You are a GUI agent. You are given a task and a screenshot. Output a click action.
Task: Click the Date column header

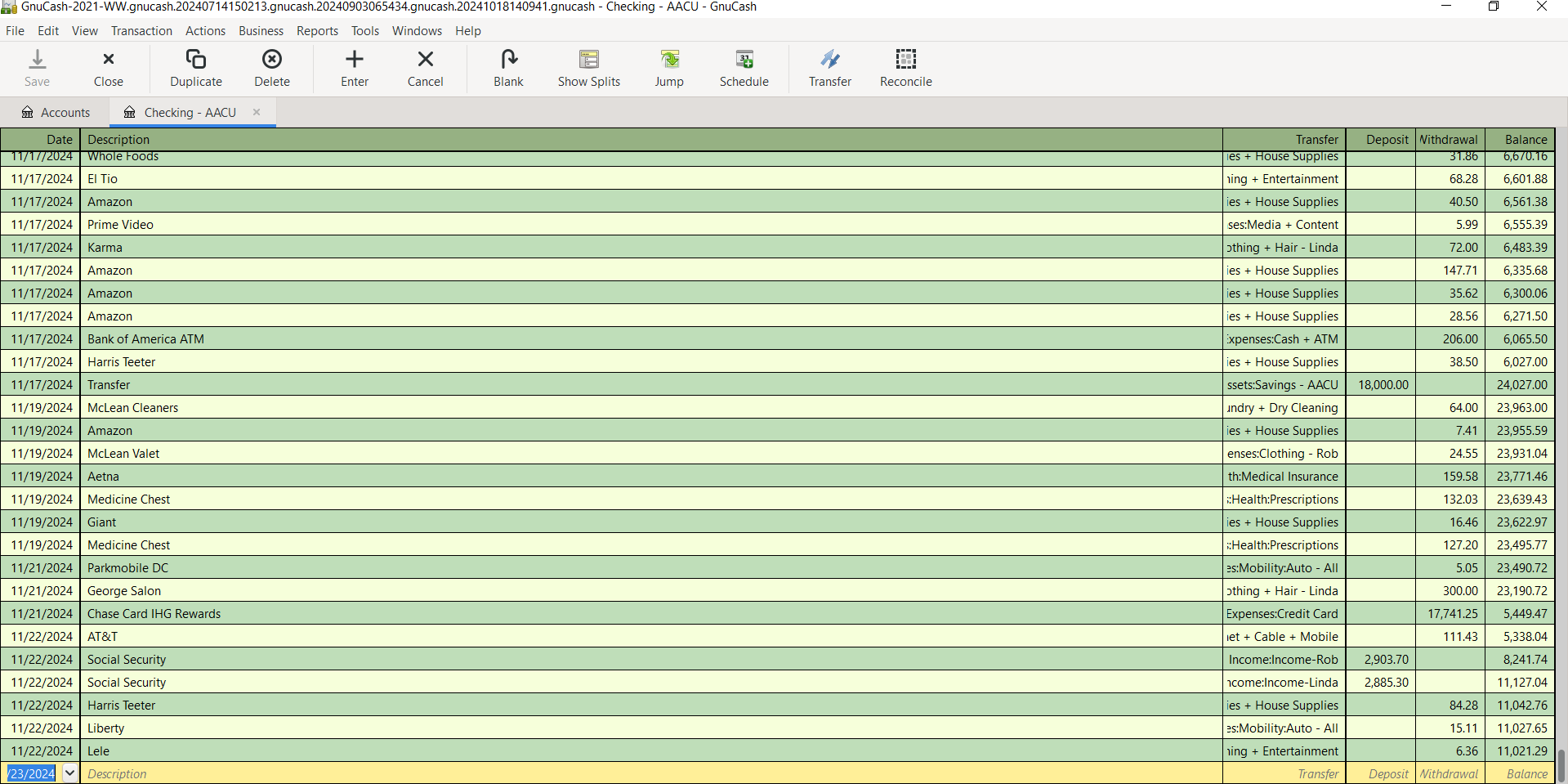(40, 139)
